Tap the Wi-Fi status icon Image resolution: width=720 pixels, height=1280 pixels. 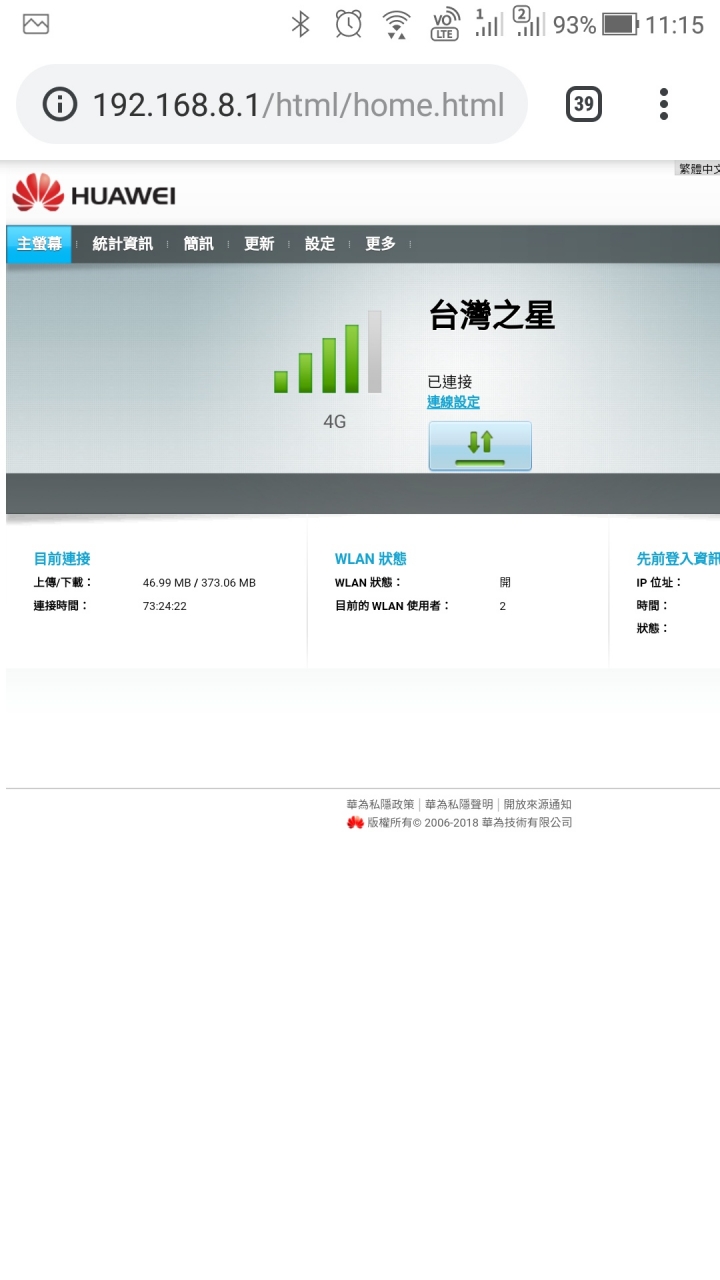click(x=397, y=24)
